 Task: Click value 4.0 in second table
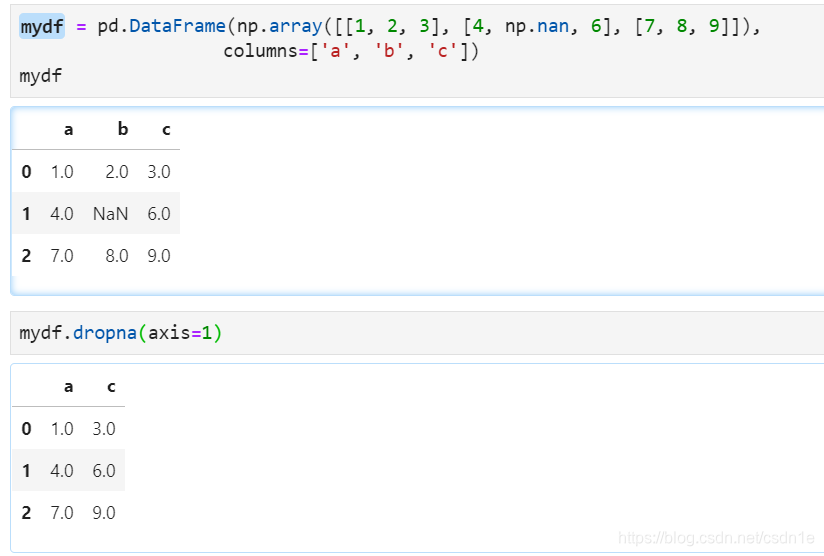click(62, 471)
